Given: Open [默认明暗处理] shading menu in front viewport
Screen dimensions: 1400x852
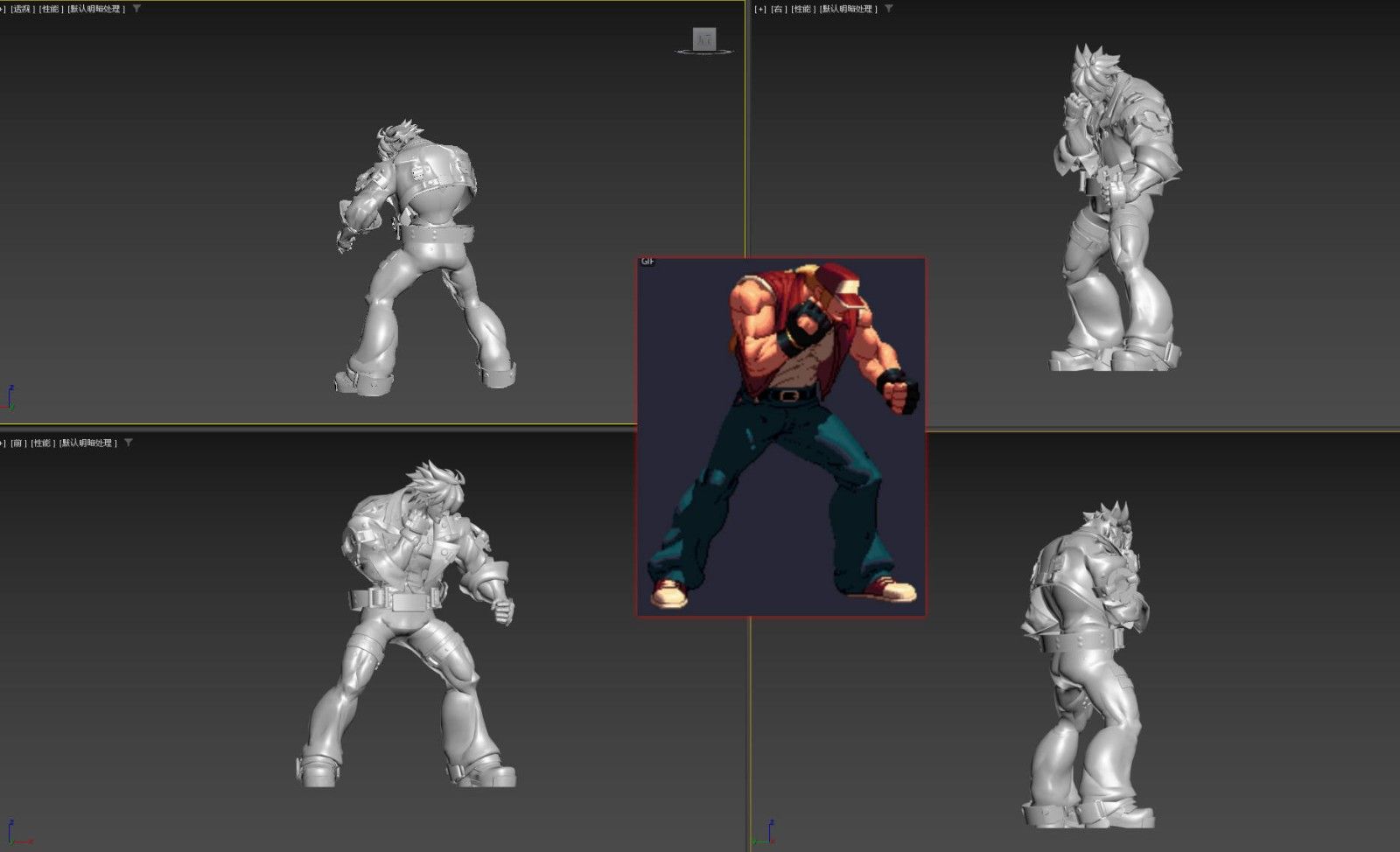Looking at the screenshot, I should coord(87,443).
